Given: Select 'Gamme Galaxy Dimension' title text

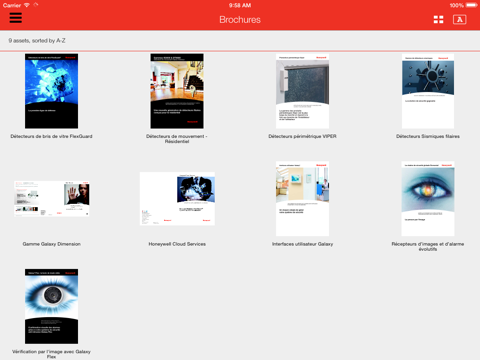Looking at the screenshot, I should click(52, 244).
